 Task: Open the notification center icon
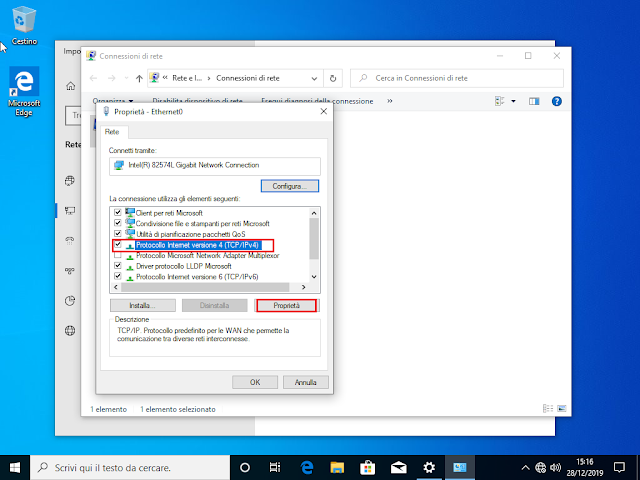coord(619,467)
